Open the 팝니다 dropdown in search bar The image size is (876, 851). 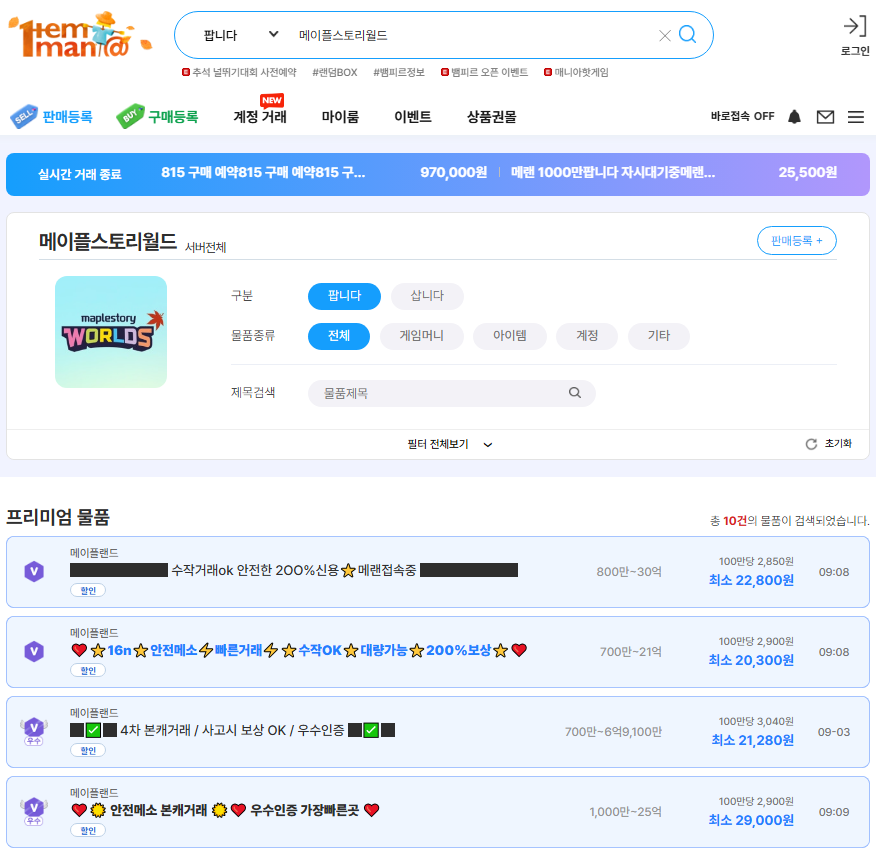click(241, 35)
